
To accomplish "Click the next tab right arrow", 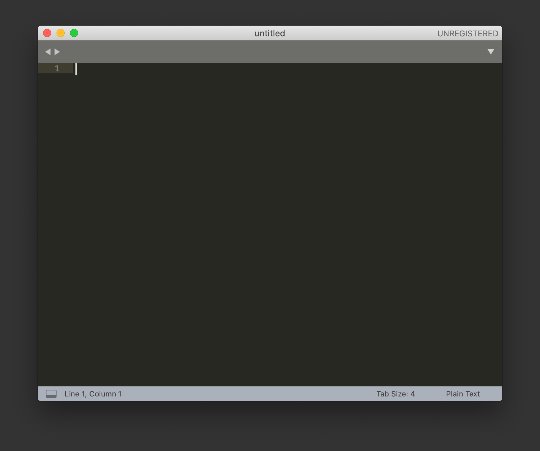I will click(x=57, y=52).
